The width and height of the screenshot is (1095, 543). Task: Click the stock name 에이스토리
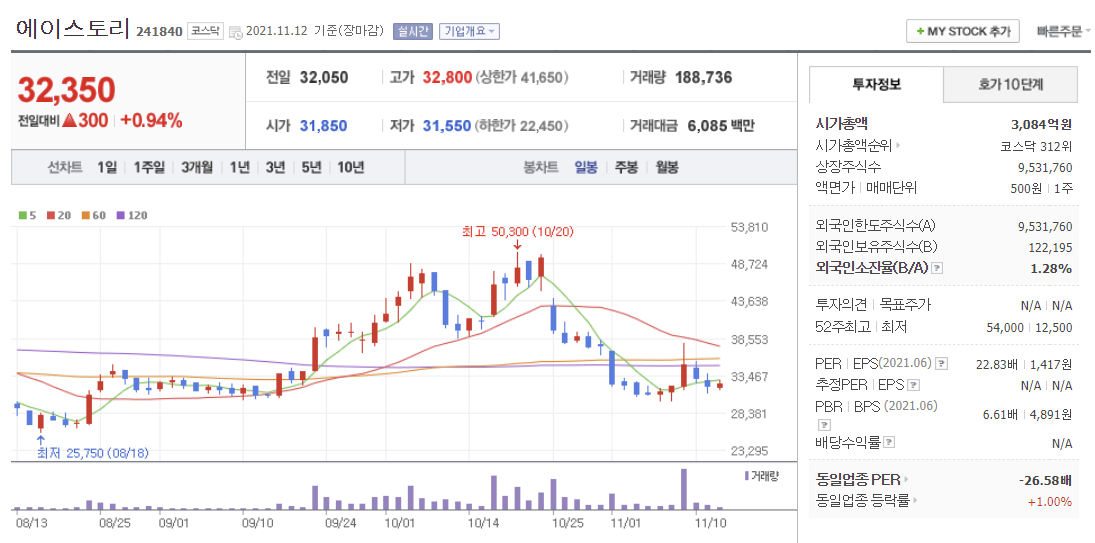coord(73,29)
